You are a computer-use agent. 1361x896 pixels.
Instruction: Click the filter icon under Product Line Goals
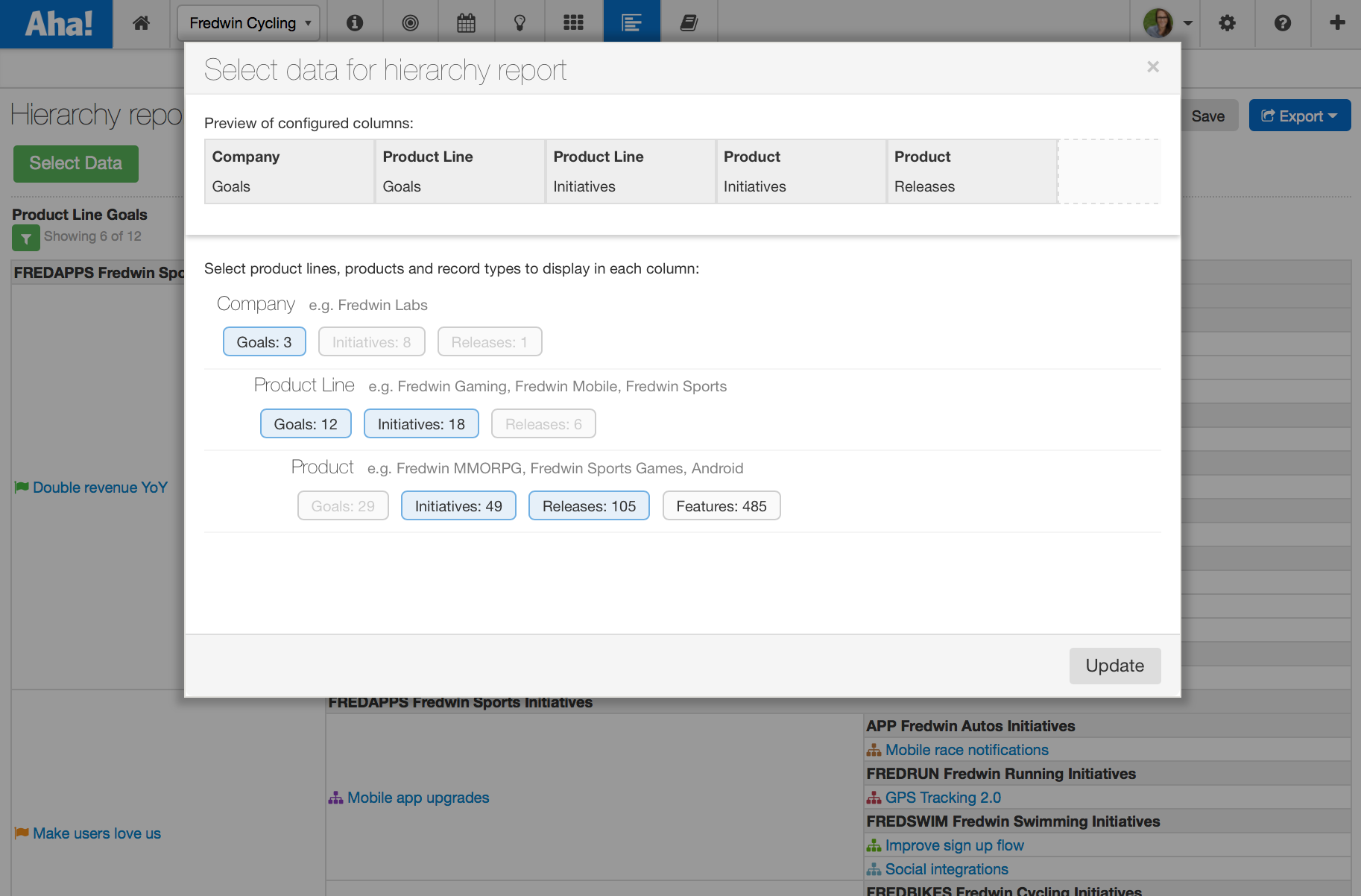tap(25, 237)
